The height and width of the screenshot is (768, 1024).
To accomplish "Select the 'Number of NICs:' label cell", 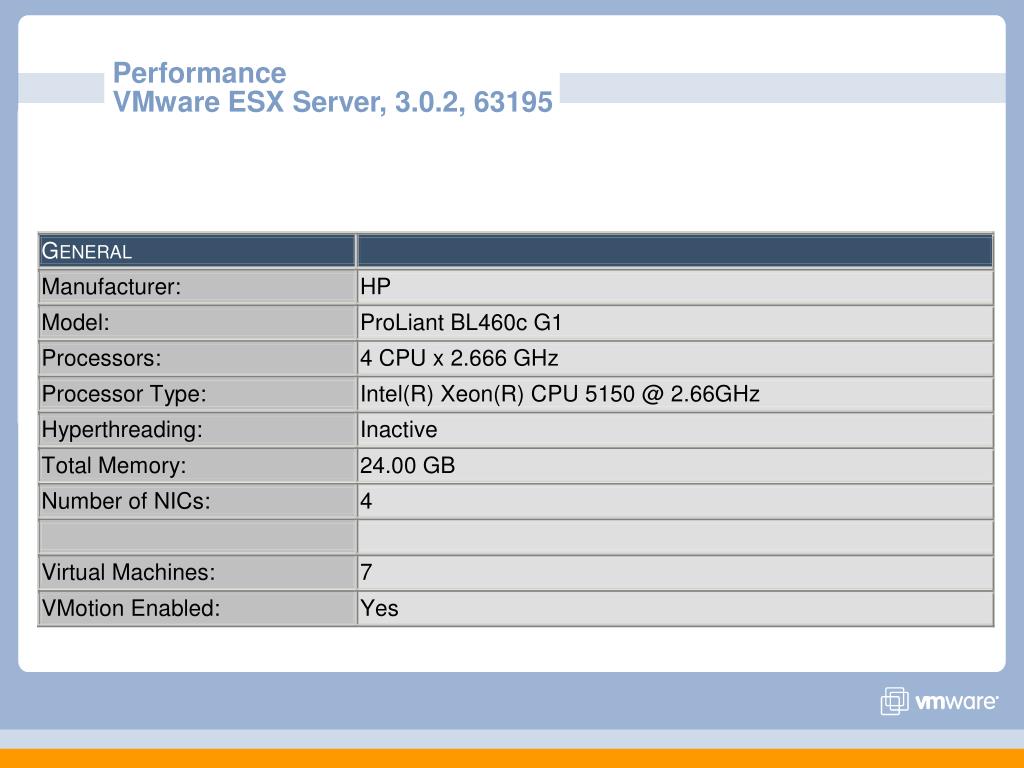I will click(197, 501).
